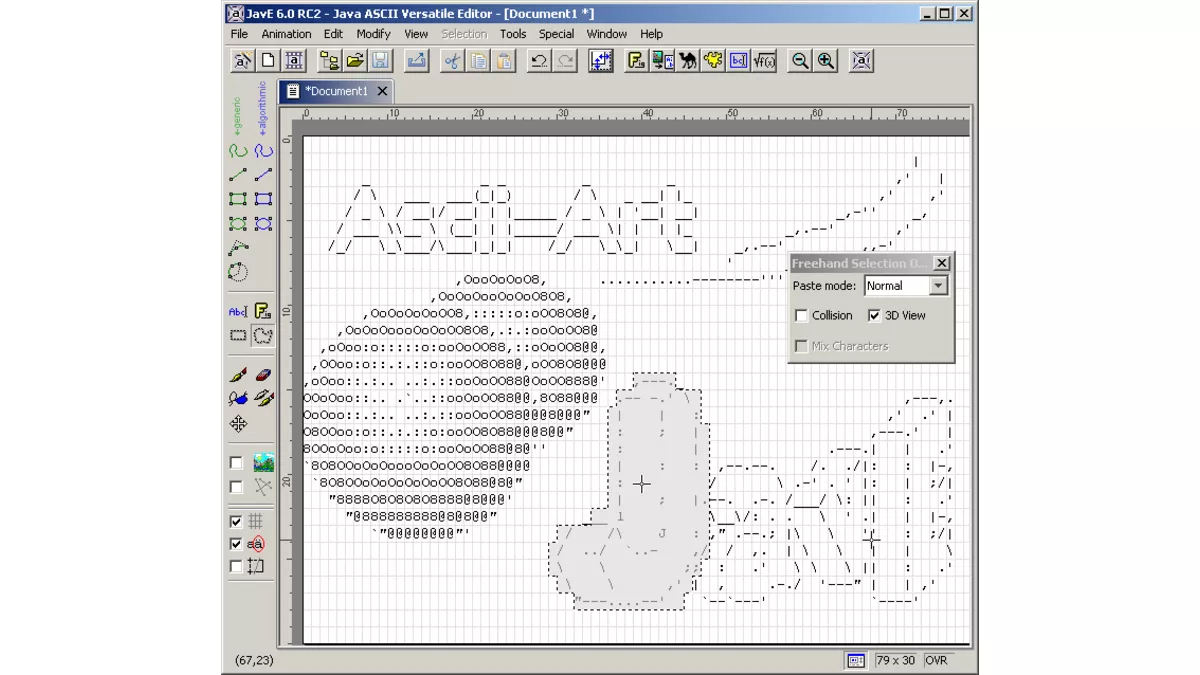Disable the 3D View option
Image resolution: width=1200 pixels, height=675 pixels.
pyautogui.click(x=875, y=315)
